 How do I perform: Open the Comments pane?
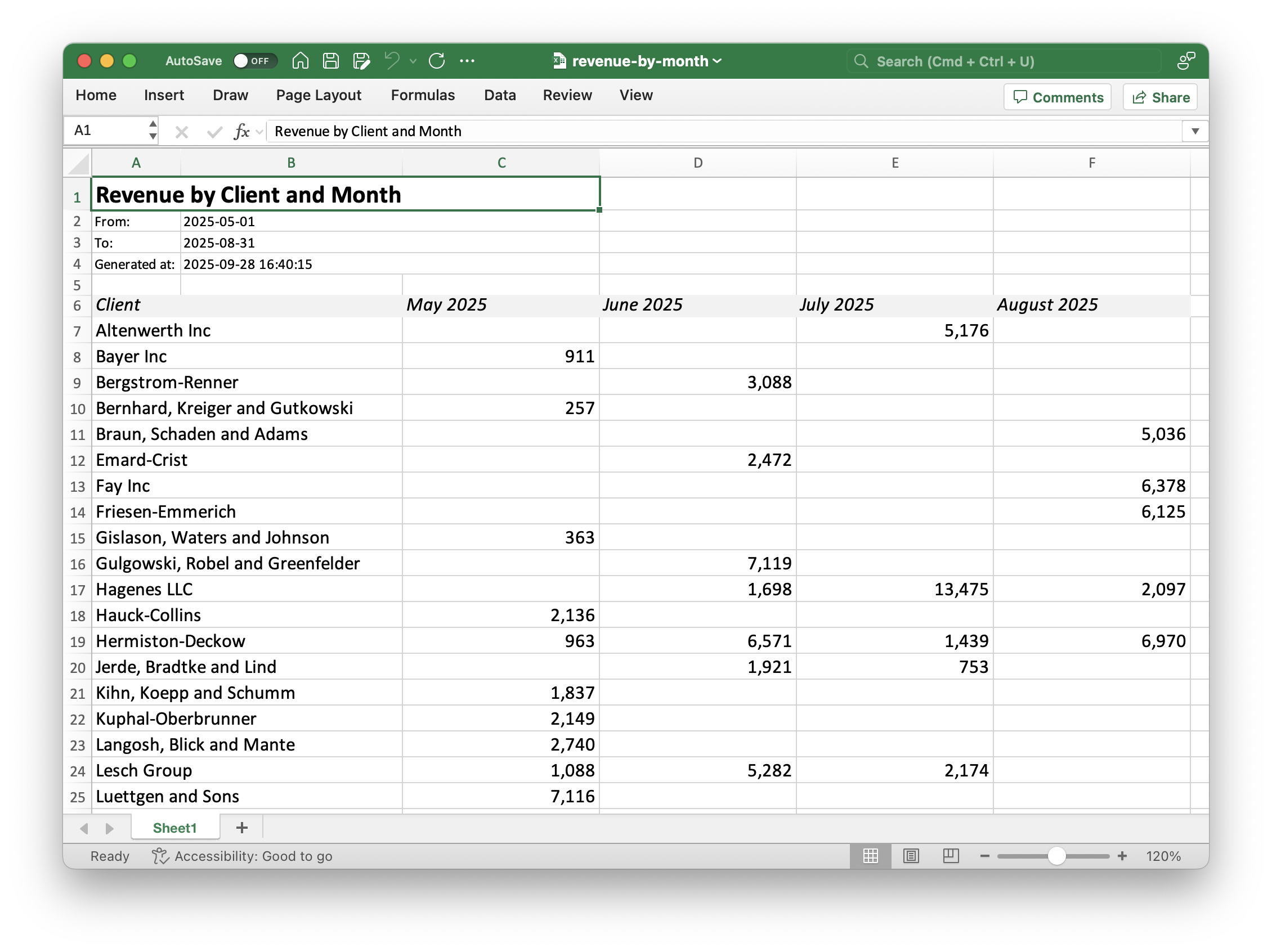pos(1057,97)
